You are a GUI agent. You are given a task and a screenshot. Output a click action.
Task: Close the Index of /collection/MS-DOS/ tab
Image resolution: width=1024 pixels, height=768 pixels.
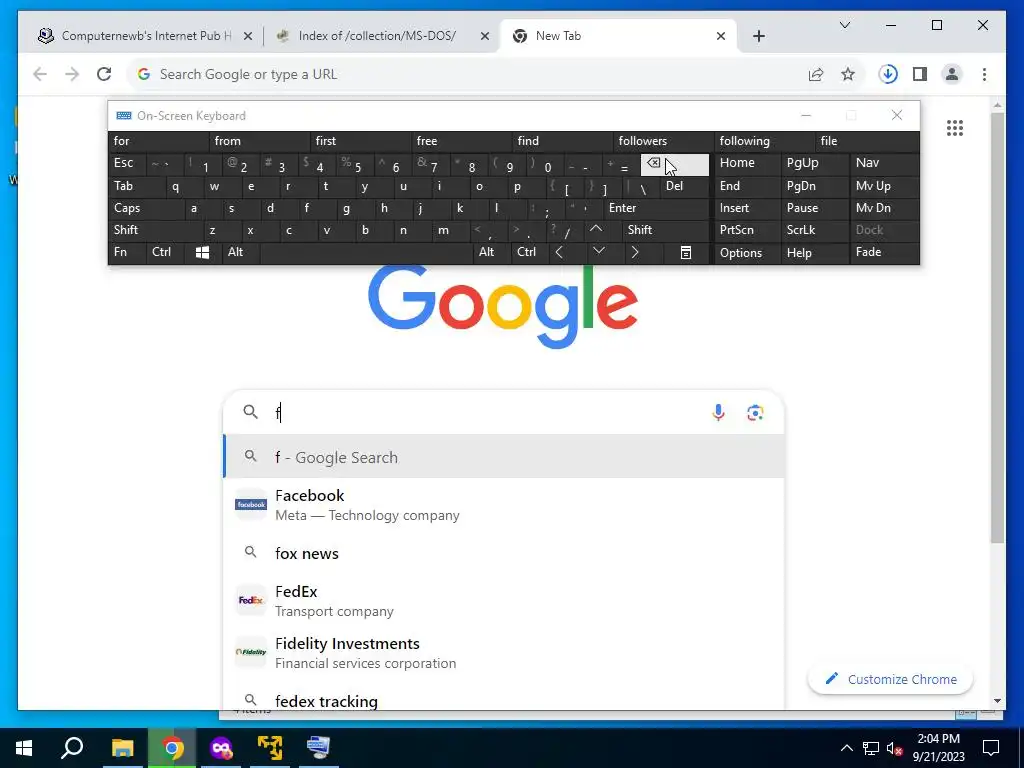point(485,36)
